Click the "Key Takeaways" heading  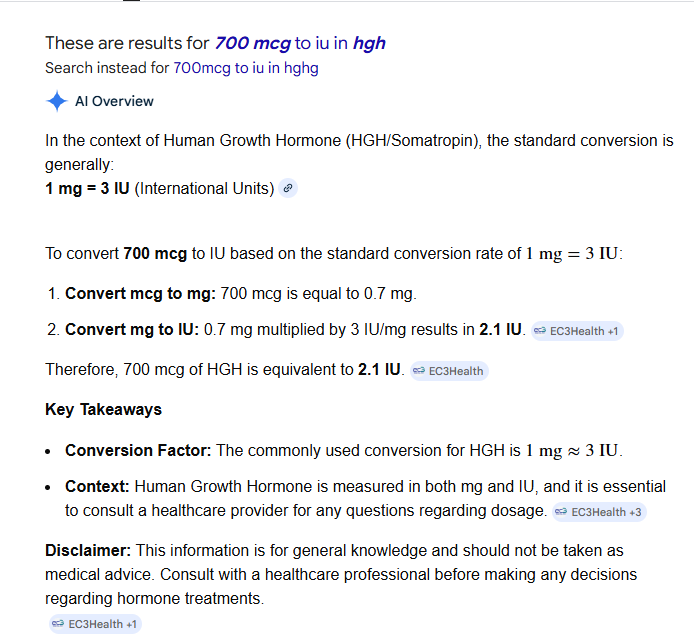[103, 409]
